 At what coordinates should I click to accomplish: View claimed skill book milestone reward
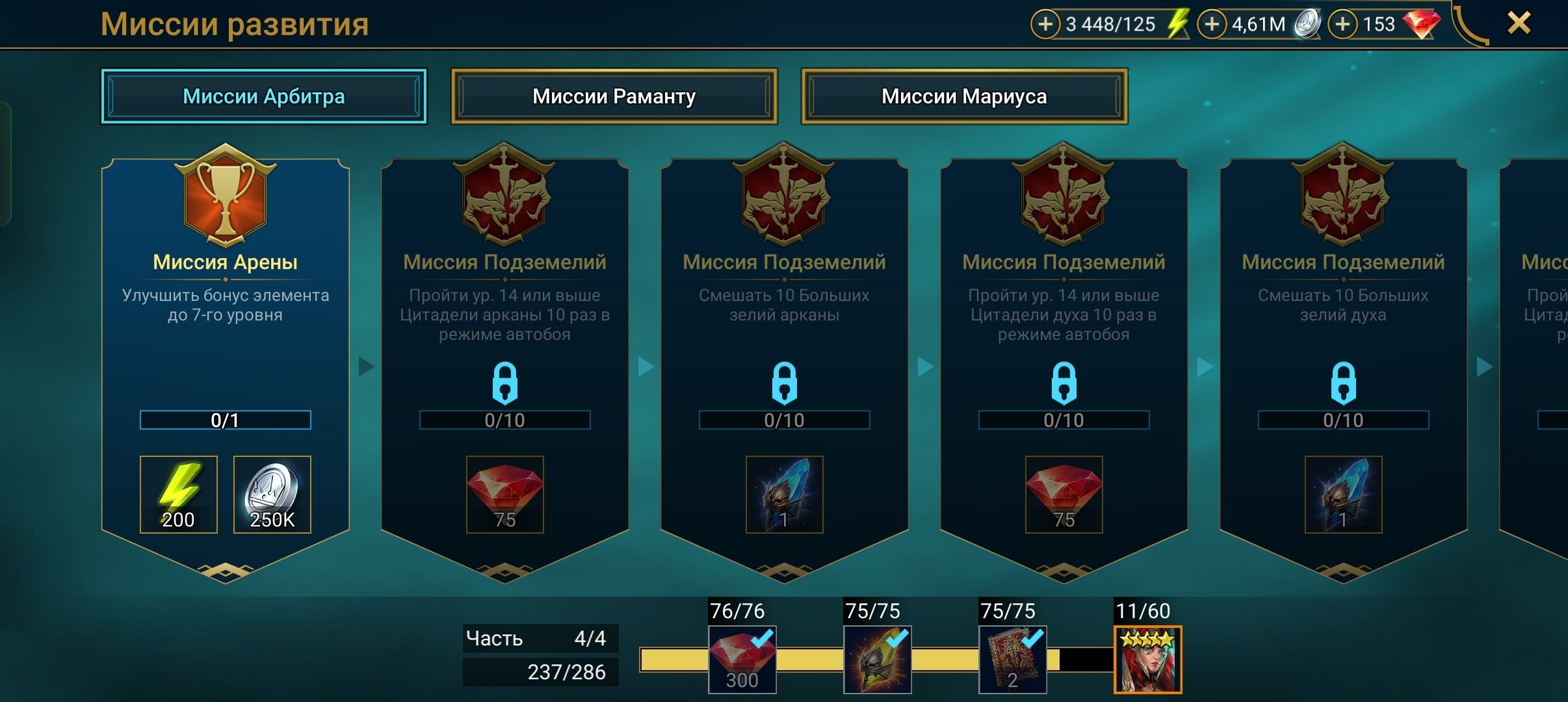(x=1013, y=660)
